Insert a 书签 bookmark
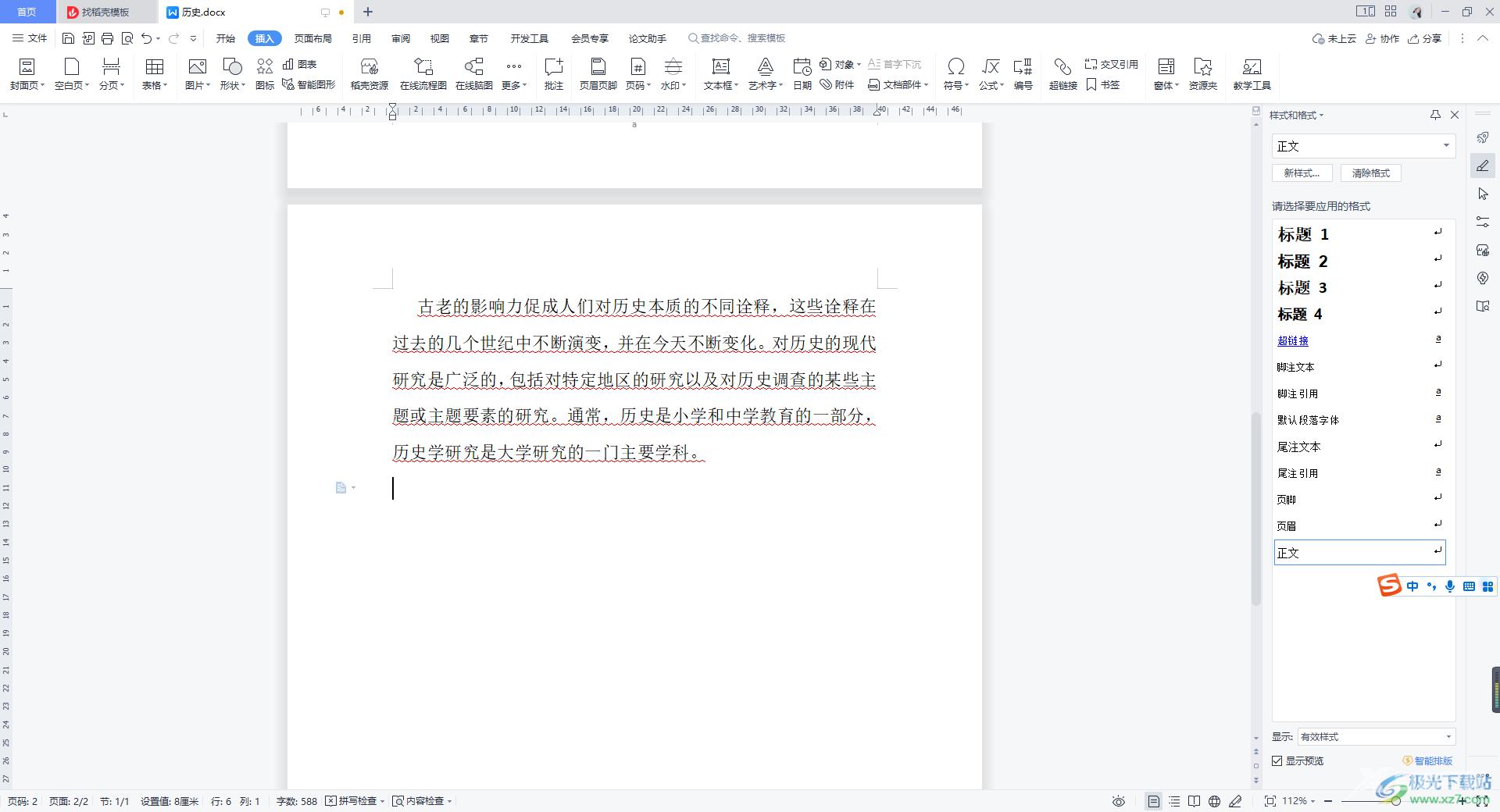This screenshot has width=1500, height=812. [x=1102, y=84]
